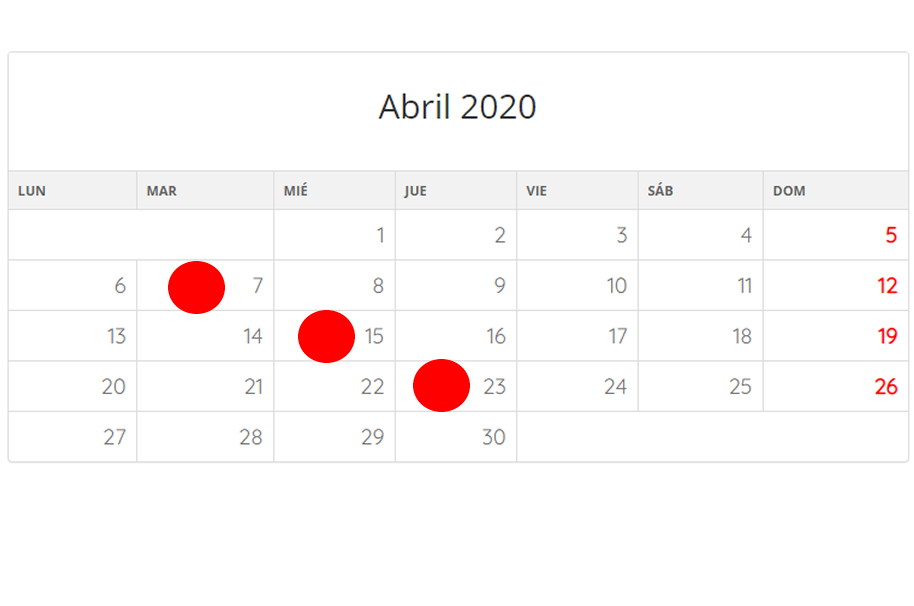The height and width of the screenshot is (606, 914).
Task: Pick day 19 in the Sunday column
Action: point(887,336)
